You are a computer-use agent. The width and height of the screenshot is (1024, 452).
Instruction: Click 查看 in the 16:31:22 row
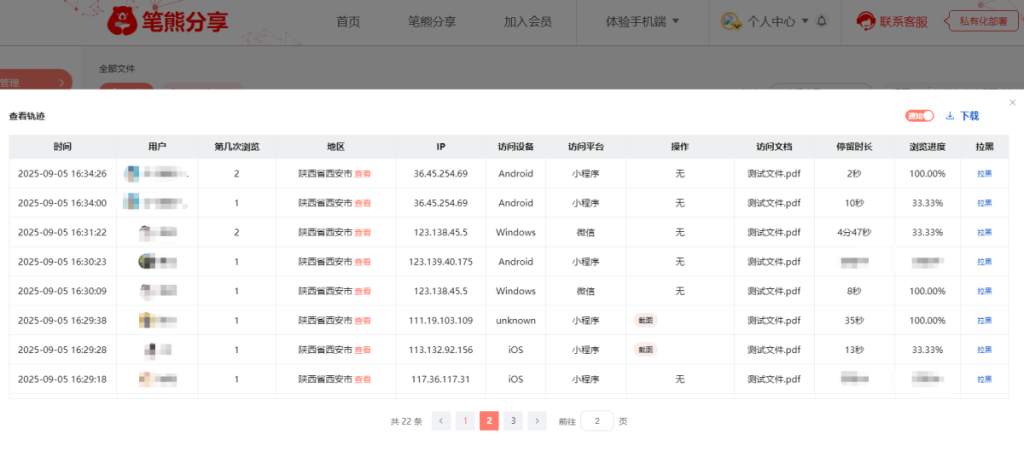pyautogui.click(x=363, y=233)
